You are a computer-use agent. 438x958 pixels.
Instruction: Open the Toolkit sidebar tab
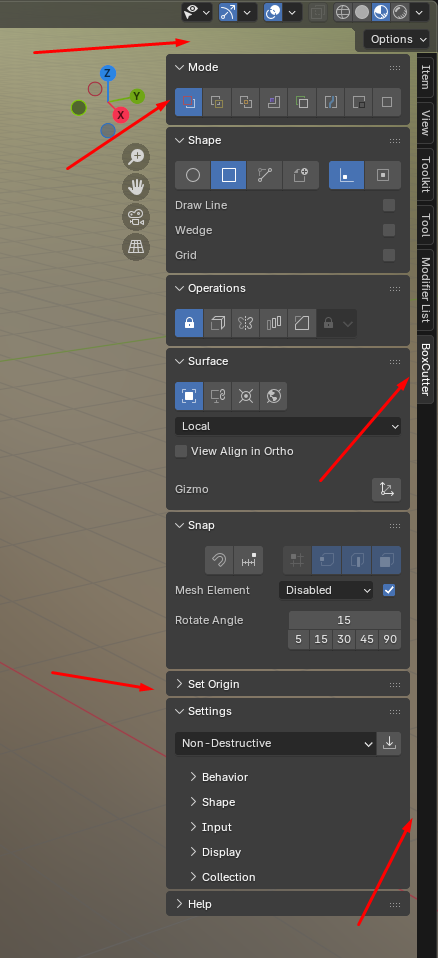[x=426, y=174]
